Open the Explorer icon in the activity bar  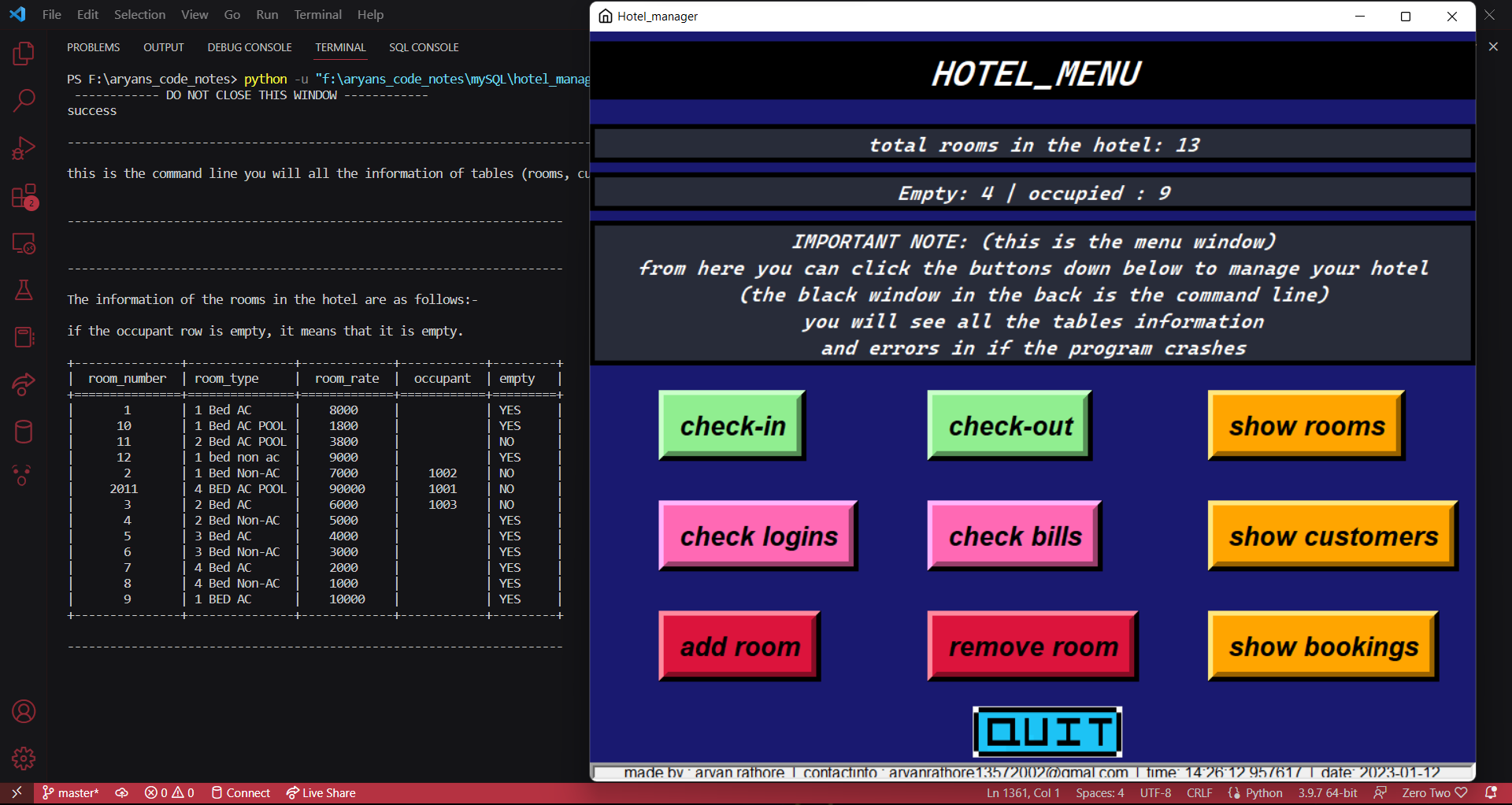pos(24,54)
